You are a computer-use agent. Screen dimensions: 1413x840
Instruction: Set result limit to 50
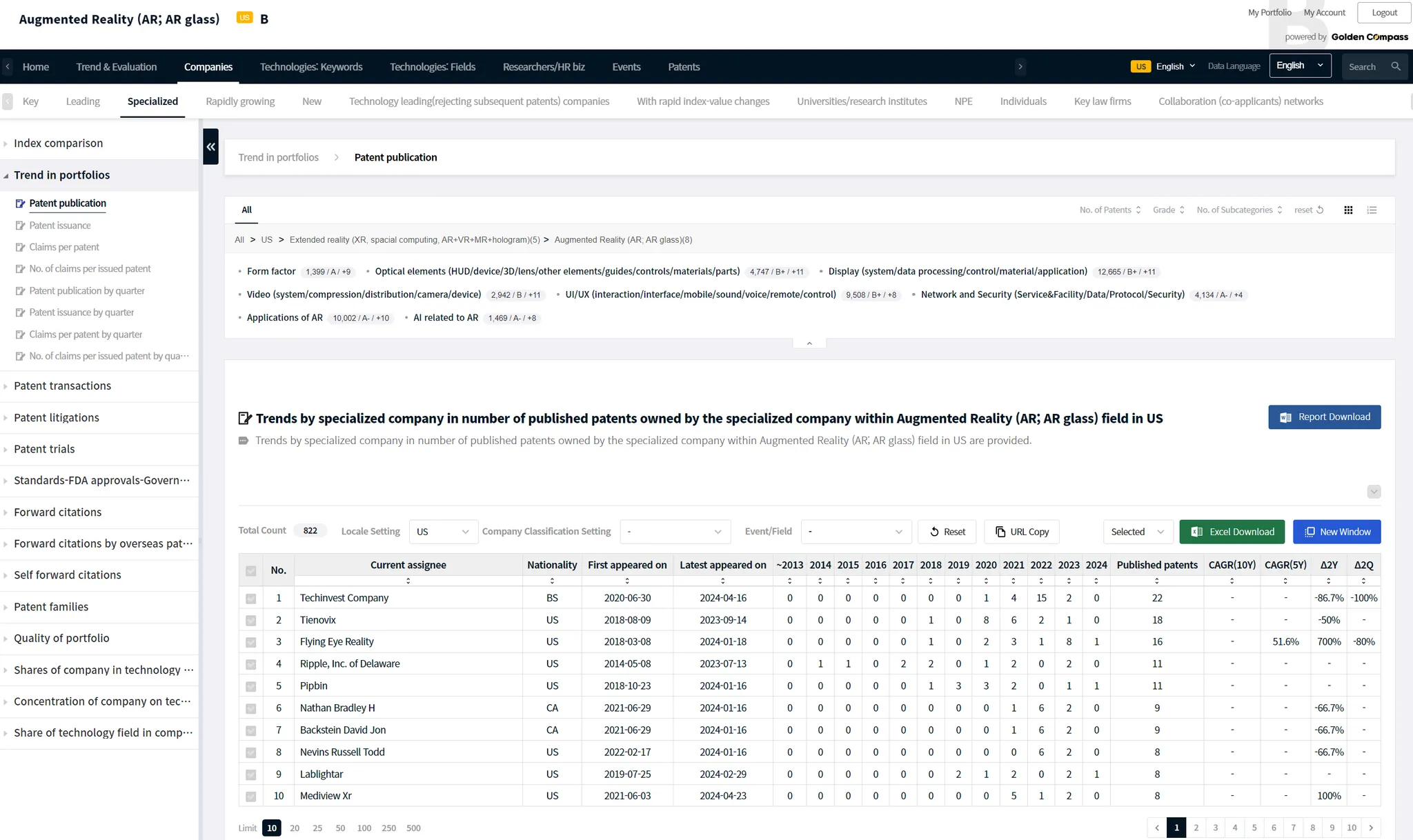(340, 828)
